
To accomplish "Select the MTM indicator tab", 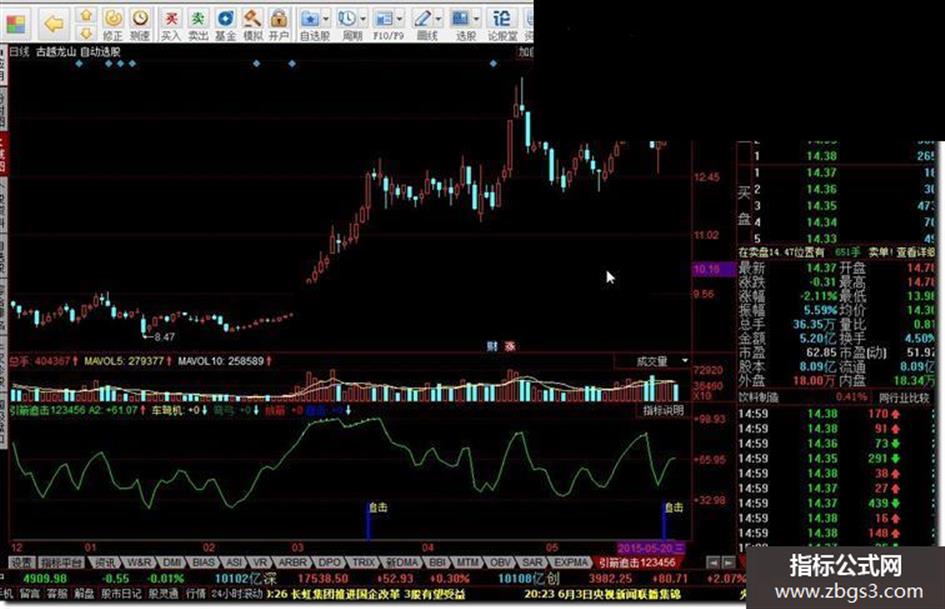I will coord(468,563).
